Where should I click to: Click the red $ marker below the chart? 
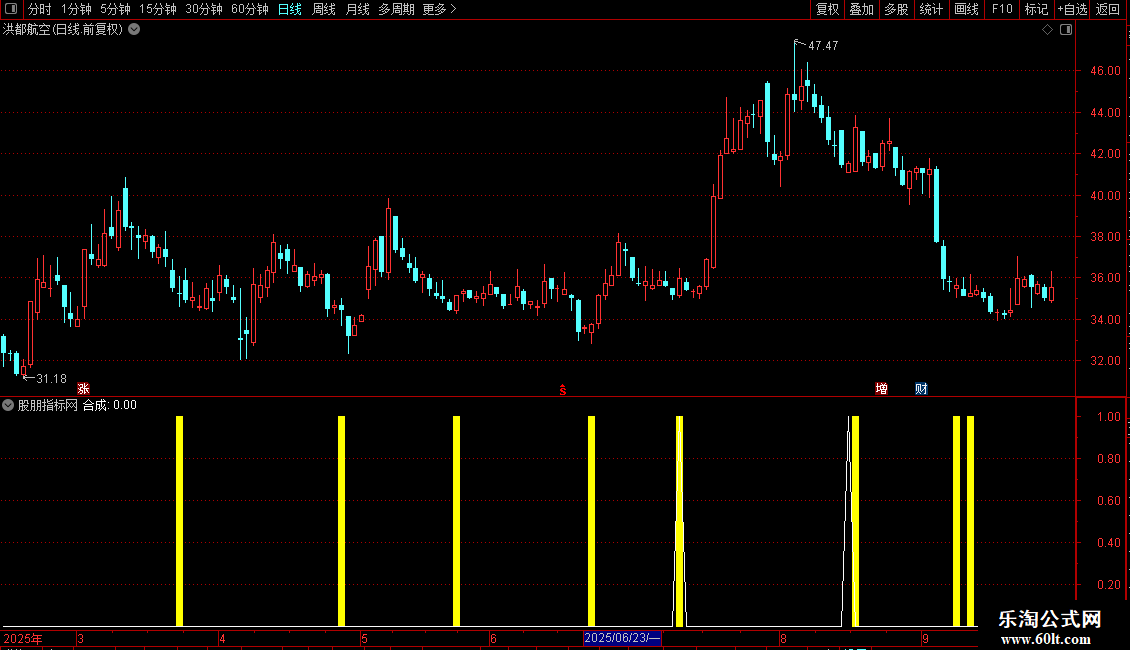tap(563, 390)
